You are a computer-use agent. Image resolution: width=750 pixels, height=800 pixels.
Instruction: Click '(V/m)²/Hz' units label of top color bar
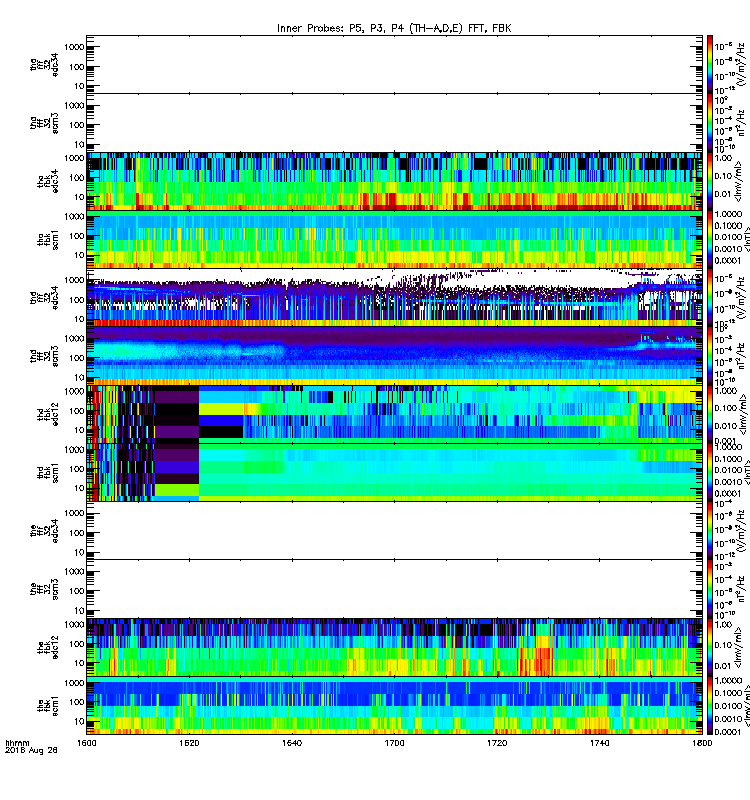[742, 65]
